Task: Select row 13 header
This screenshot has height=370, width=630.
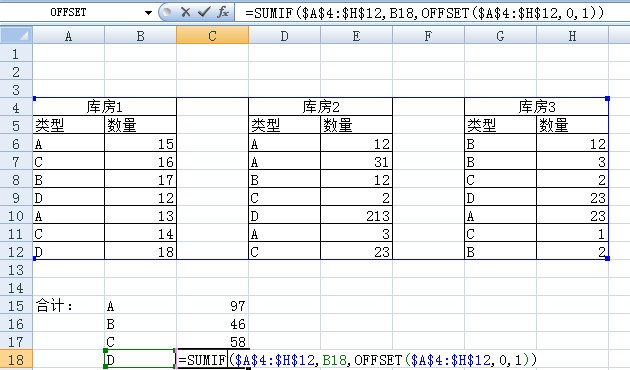Action: click(16, 270)
